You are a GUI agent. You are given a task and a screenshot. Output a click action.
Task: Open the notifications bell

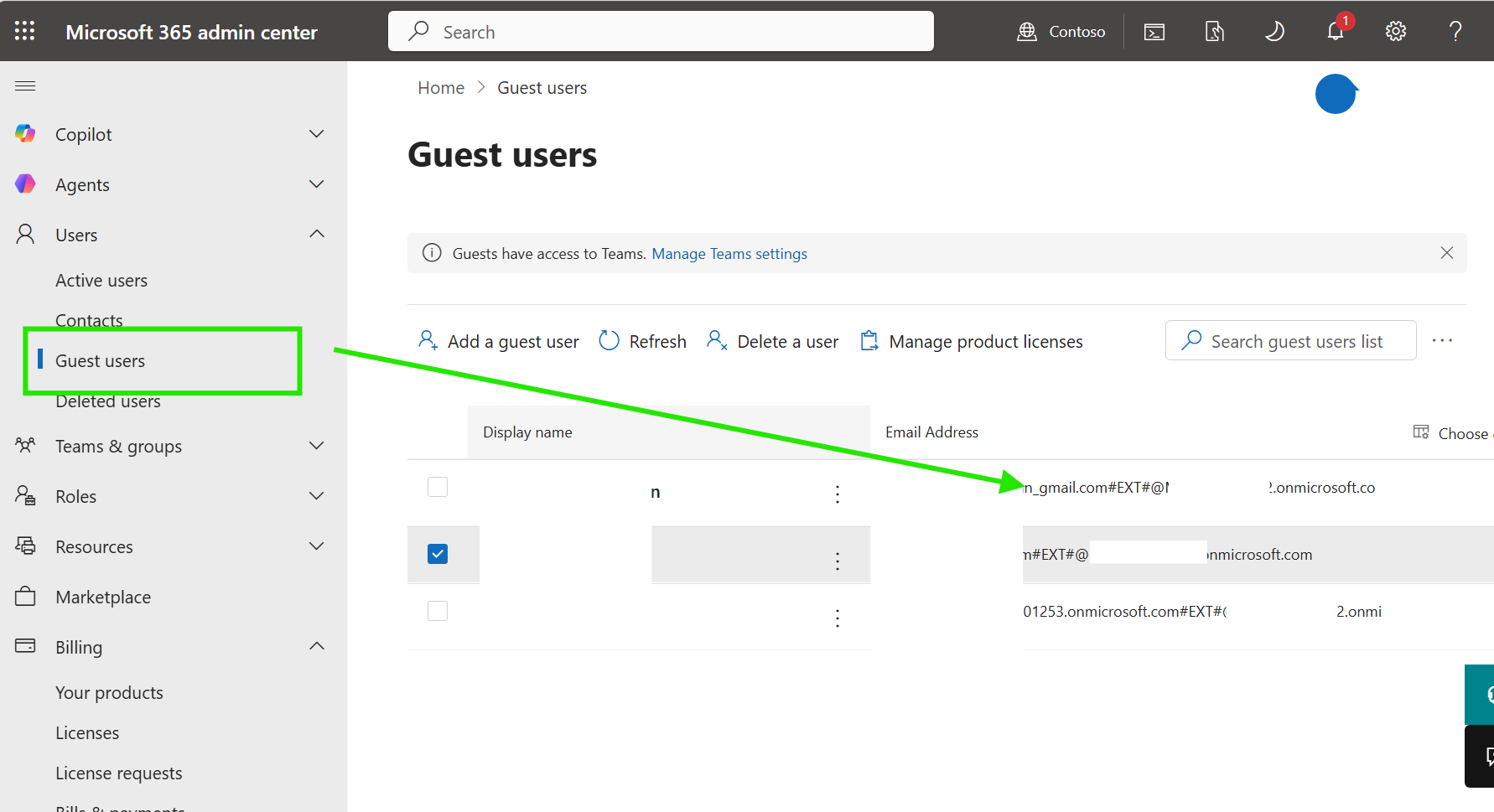coord(1336,31)
